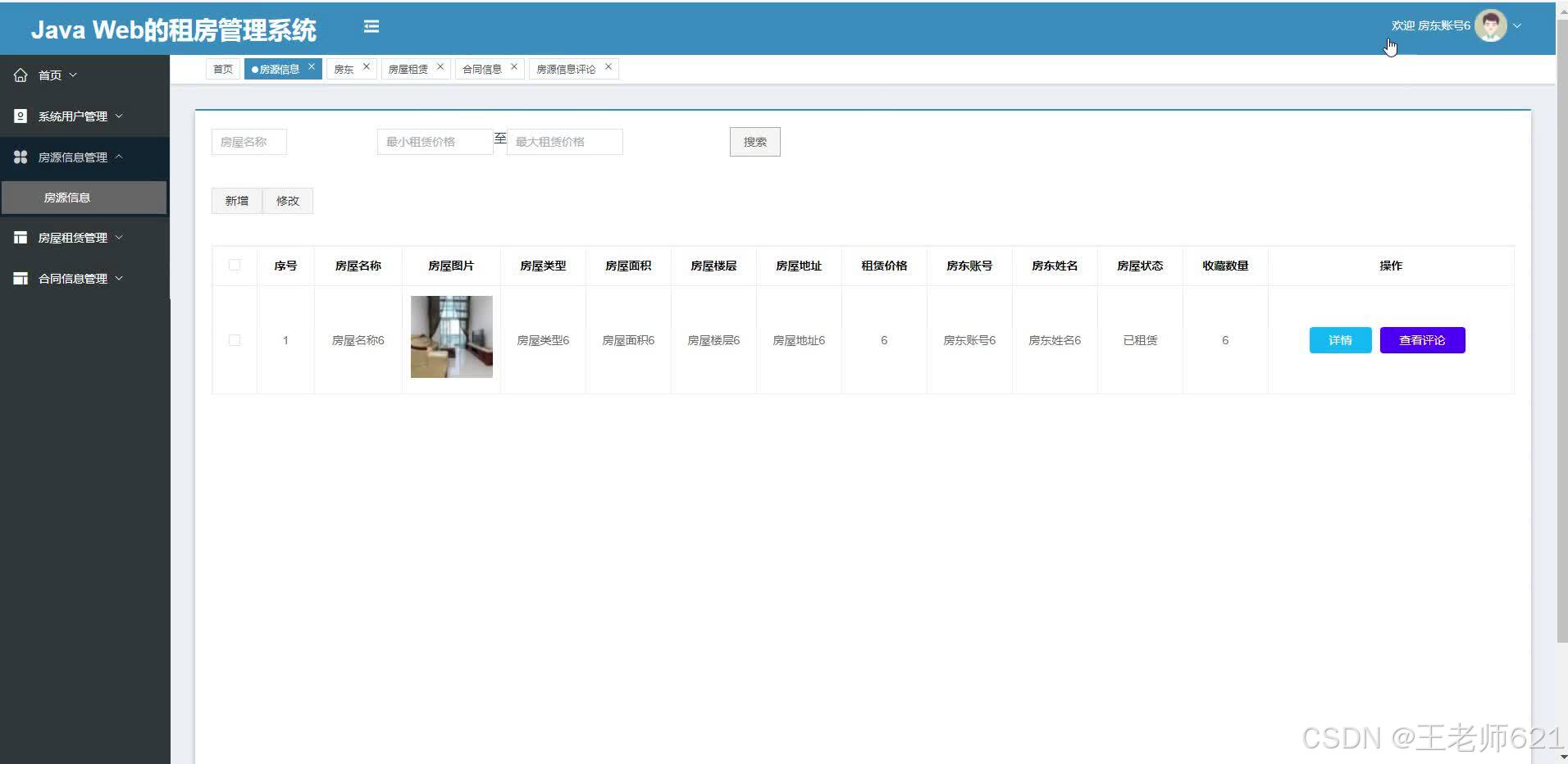Click the 欢迎 房东账号6 welcome text
The height and width of the screenshot is (764, 1568).
point(1430,25)
